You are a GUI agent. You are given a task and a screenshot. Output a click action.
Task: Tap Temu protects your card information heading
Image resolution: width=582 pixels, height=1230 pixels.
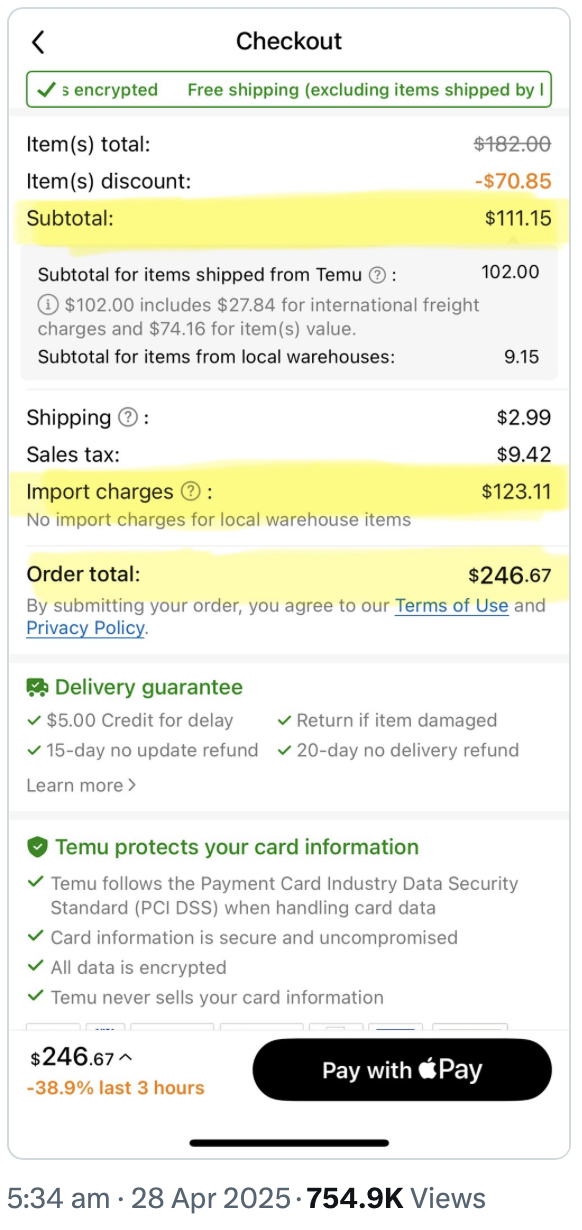[237, 847]
